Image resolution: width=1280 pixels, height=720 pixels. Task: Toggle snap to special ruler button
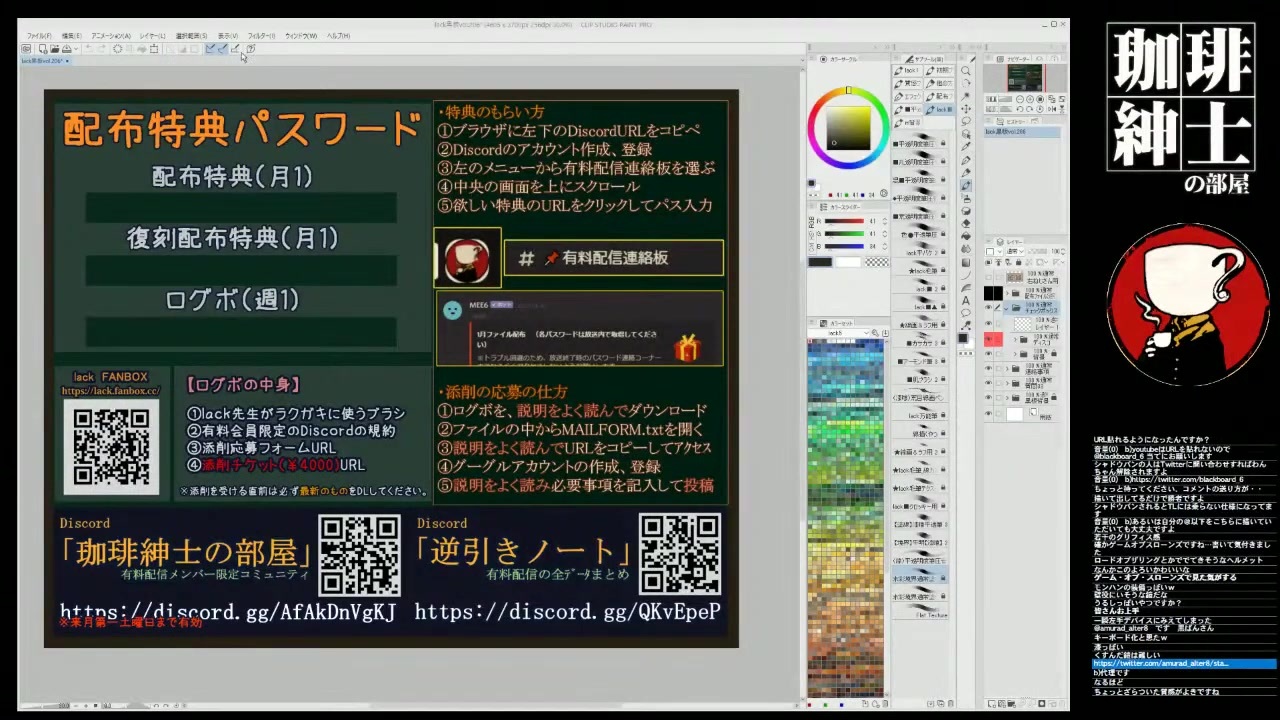[223, 49]
